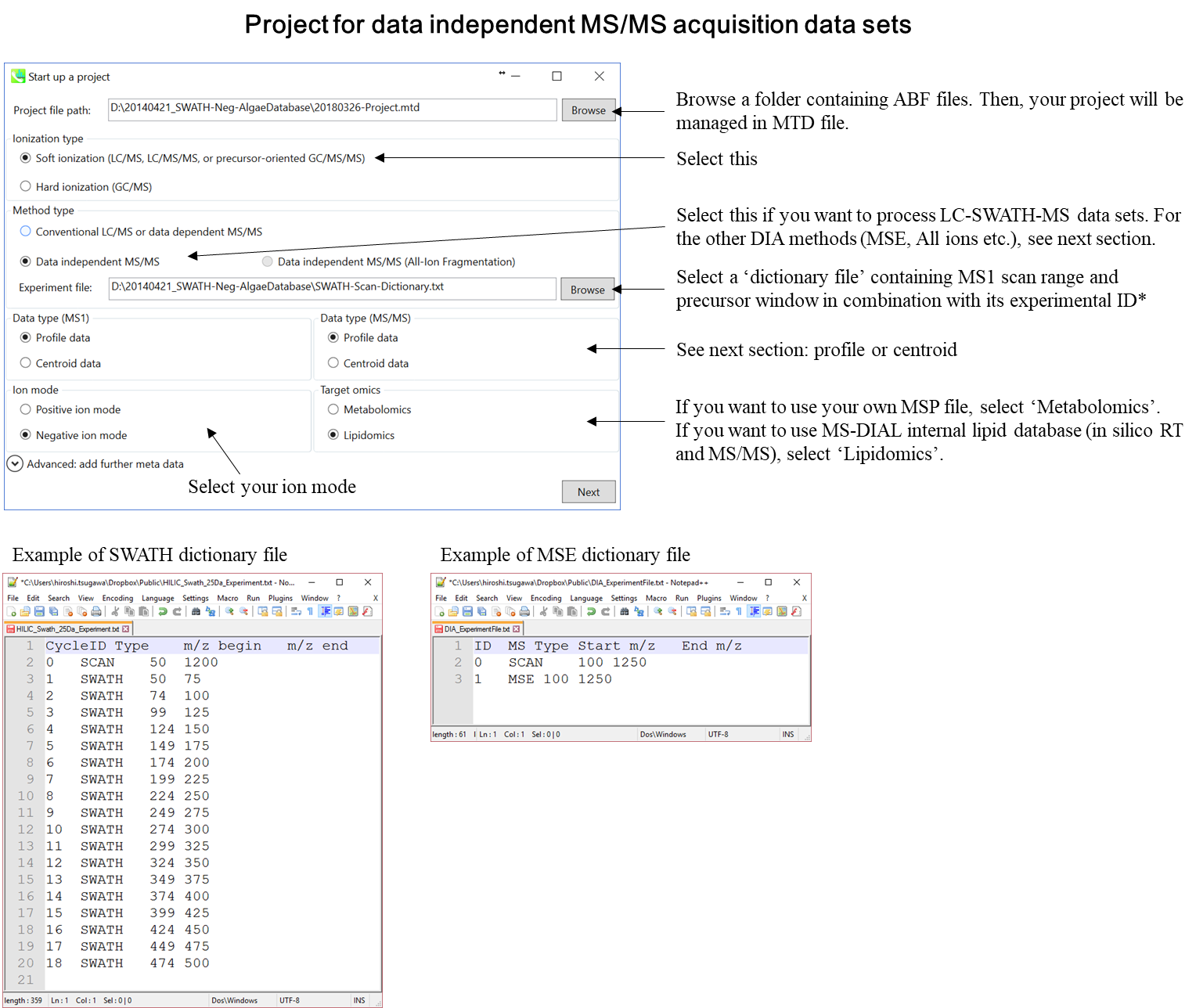
Task: Click Find binoculars icon in DIA_ExperimentFile Notepad++ toolbar
Action: point(624,611)
